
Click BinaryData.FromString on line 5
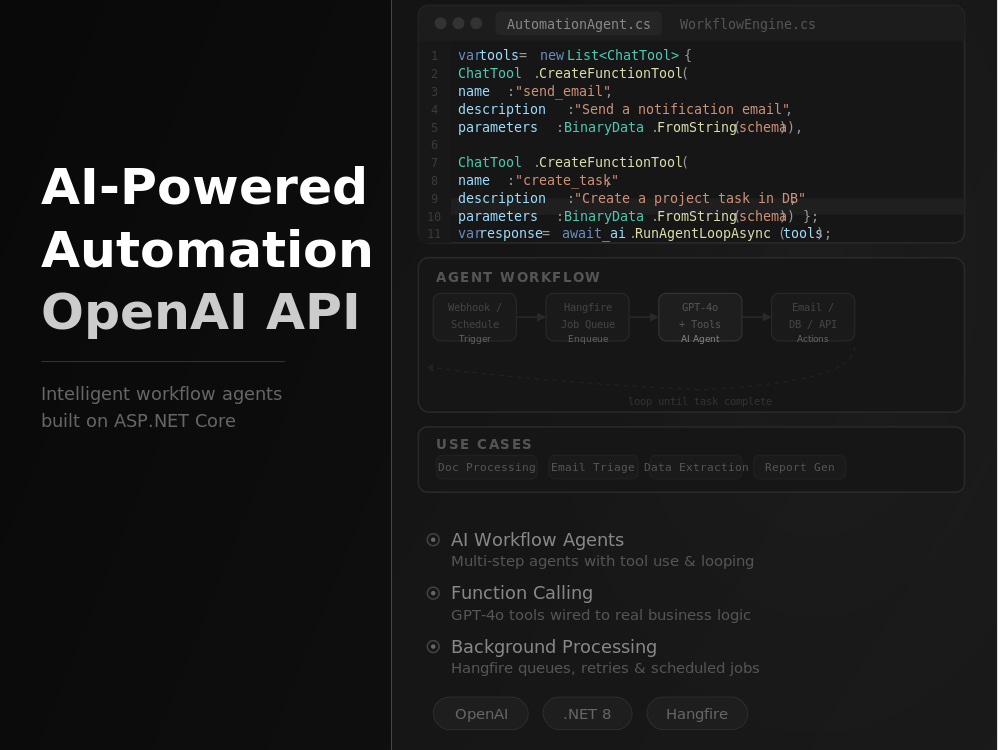[x=650, y=128]
